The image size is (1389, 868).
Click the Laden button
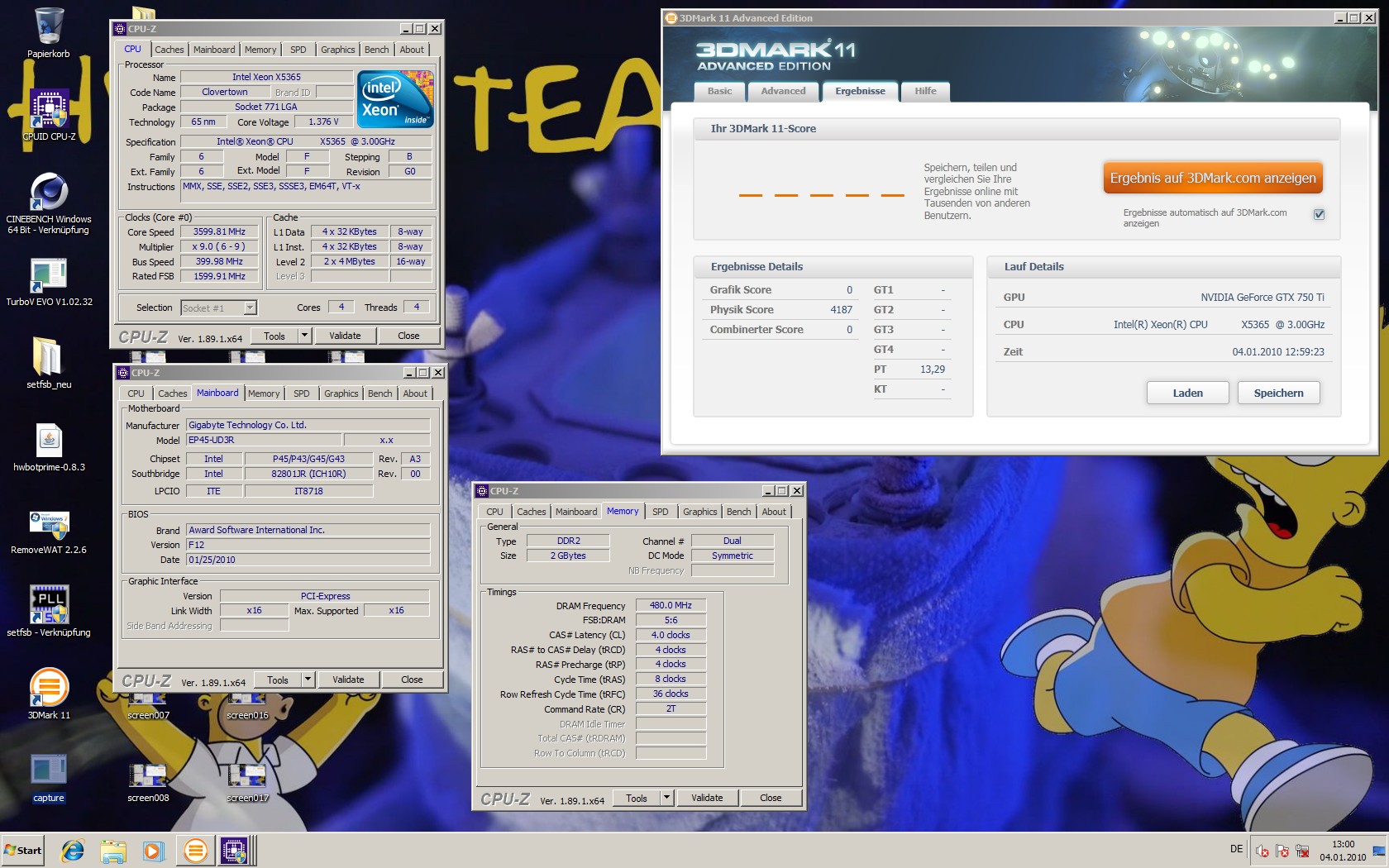[x=1187, y=393]
